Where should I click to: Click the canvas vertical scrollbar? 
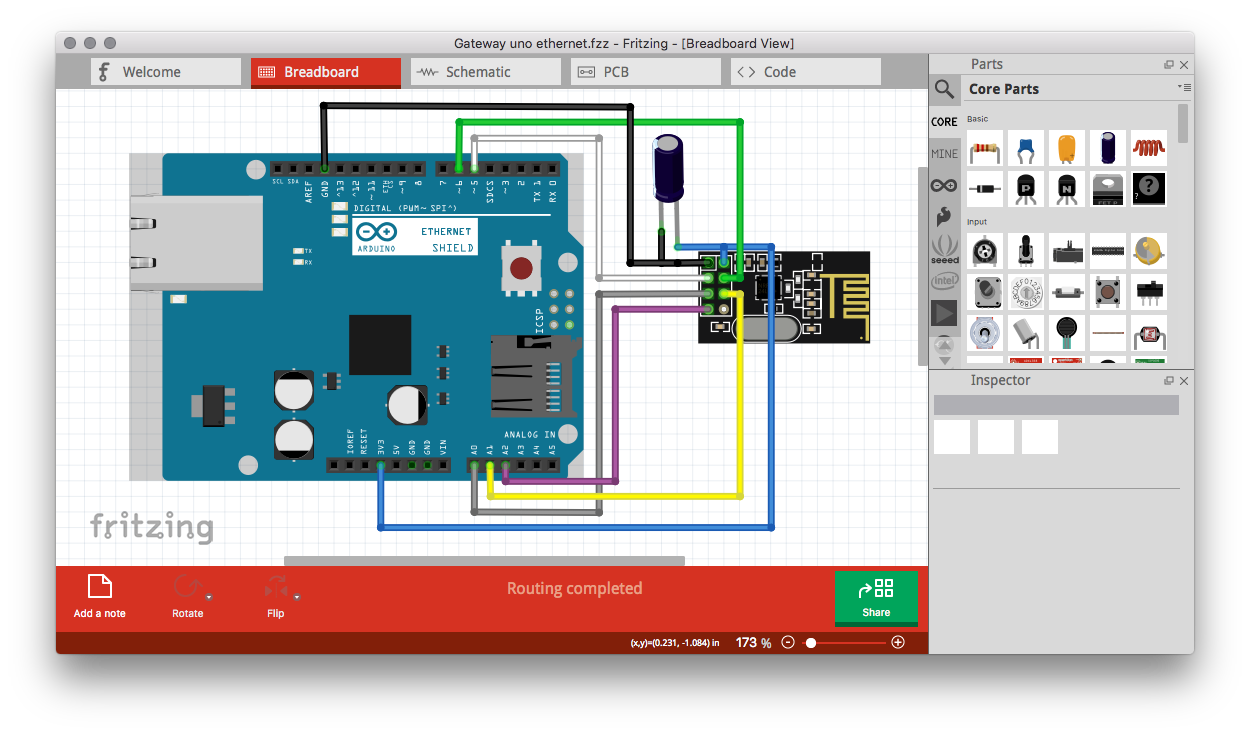pyautogui.click(x=922, y=266)
